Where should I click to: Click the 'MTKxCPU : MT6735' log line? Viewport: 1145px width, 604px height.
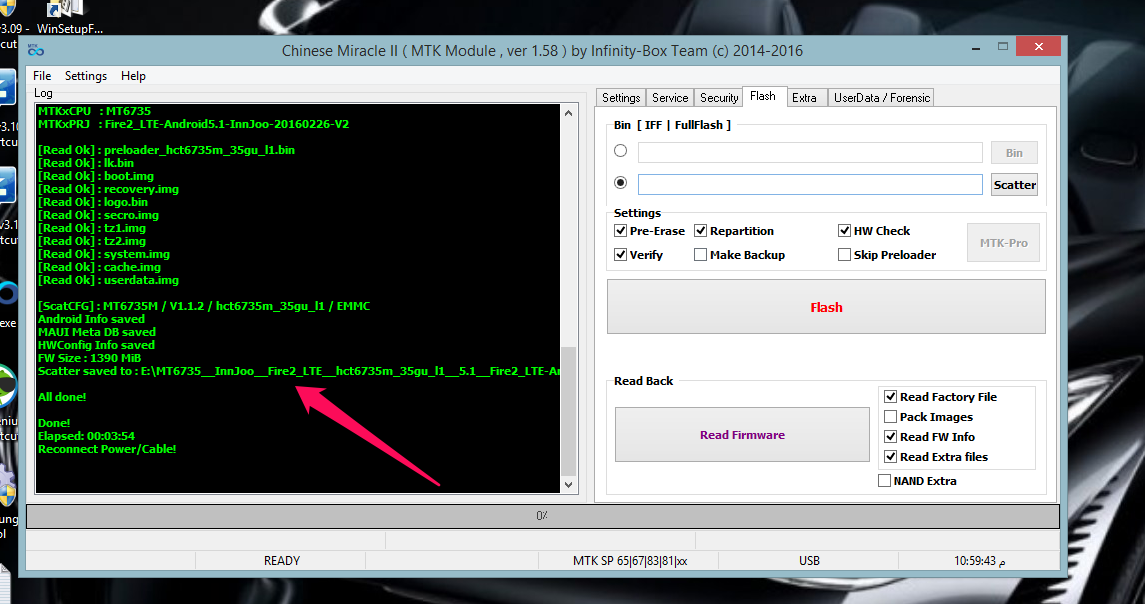point(94,111)
